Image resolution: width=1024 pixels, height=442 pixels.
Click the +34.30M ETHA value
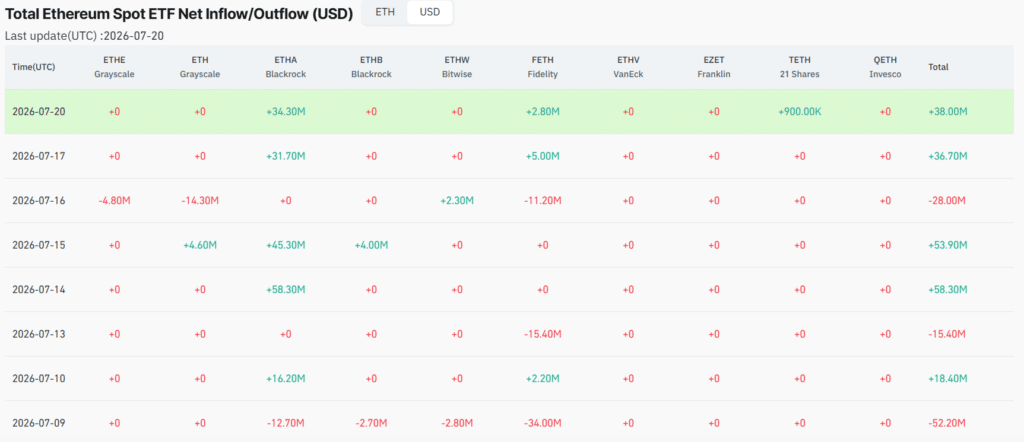pyautogui.click(x=285, y=112)
